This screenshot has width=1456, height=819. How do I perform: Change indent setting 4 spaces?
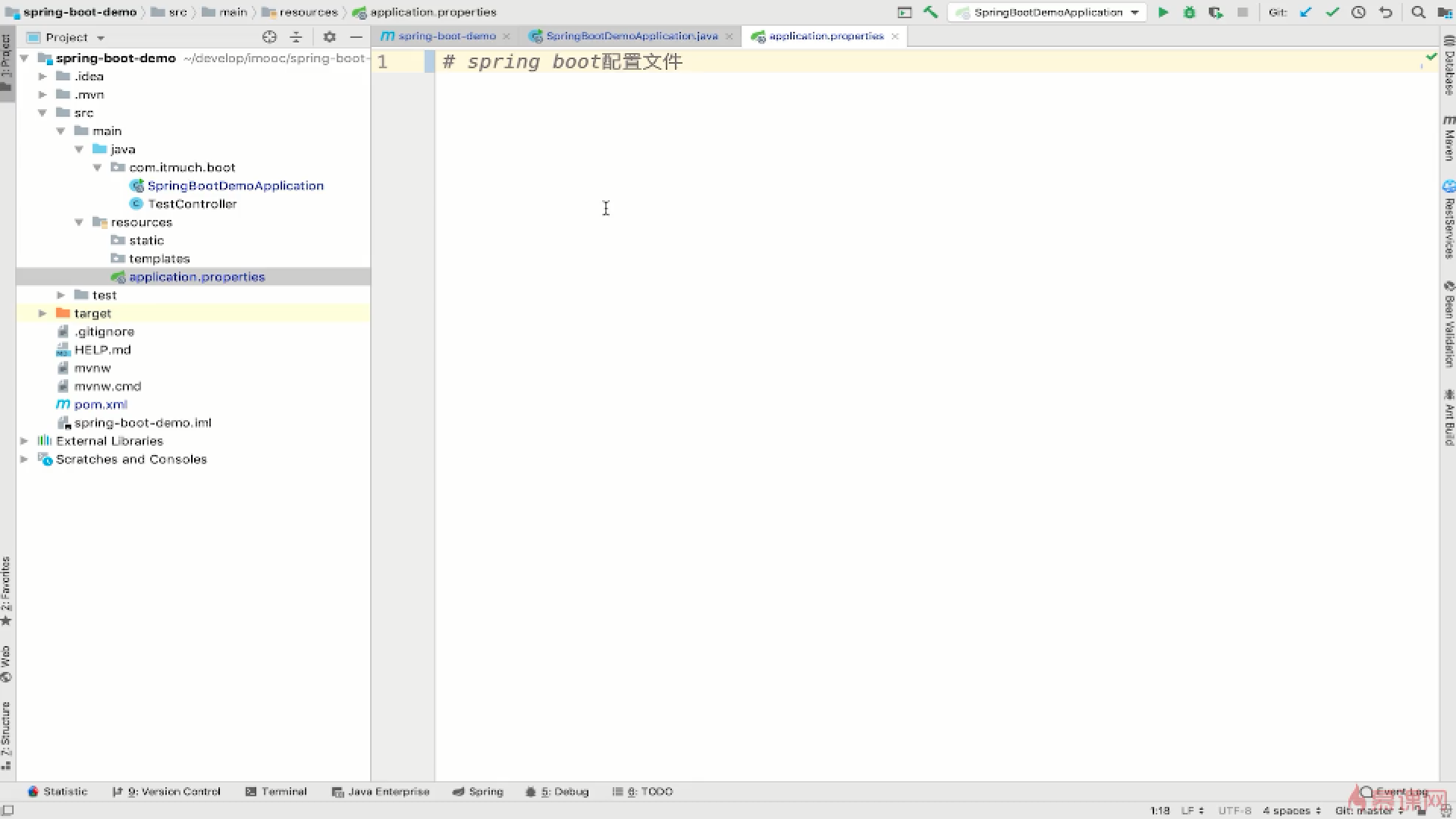pos(1291,810)
